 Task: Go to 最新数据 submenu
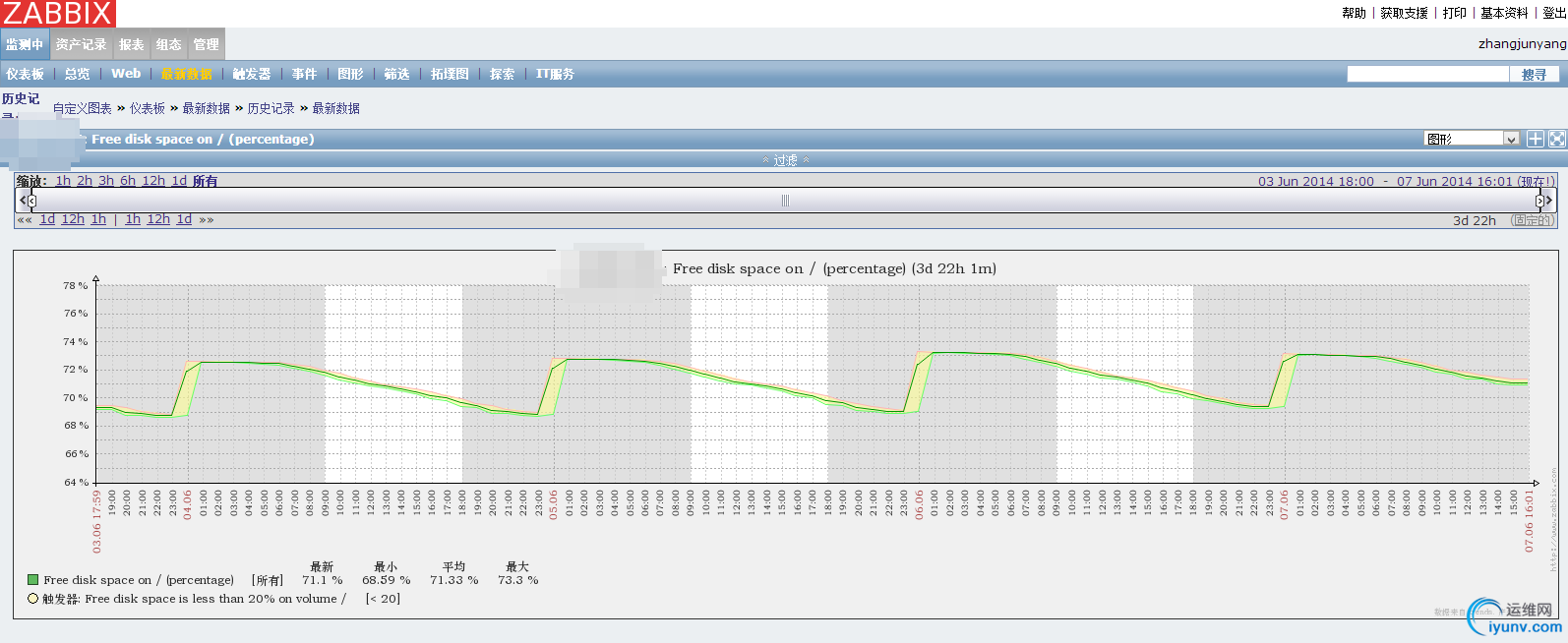pos(187,74)
